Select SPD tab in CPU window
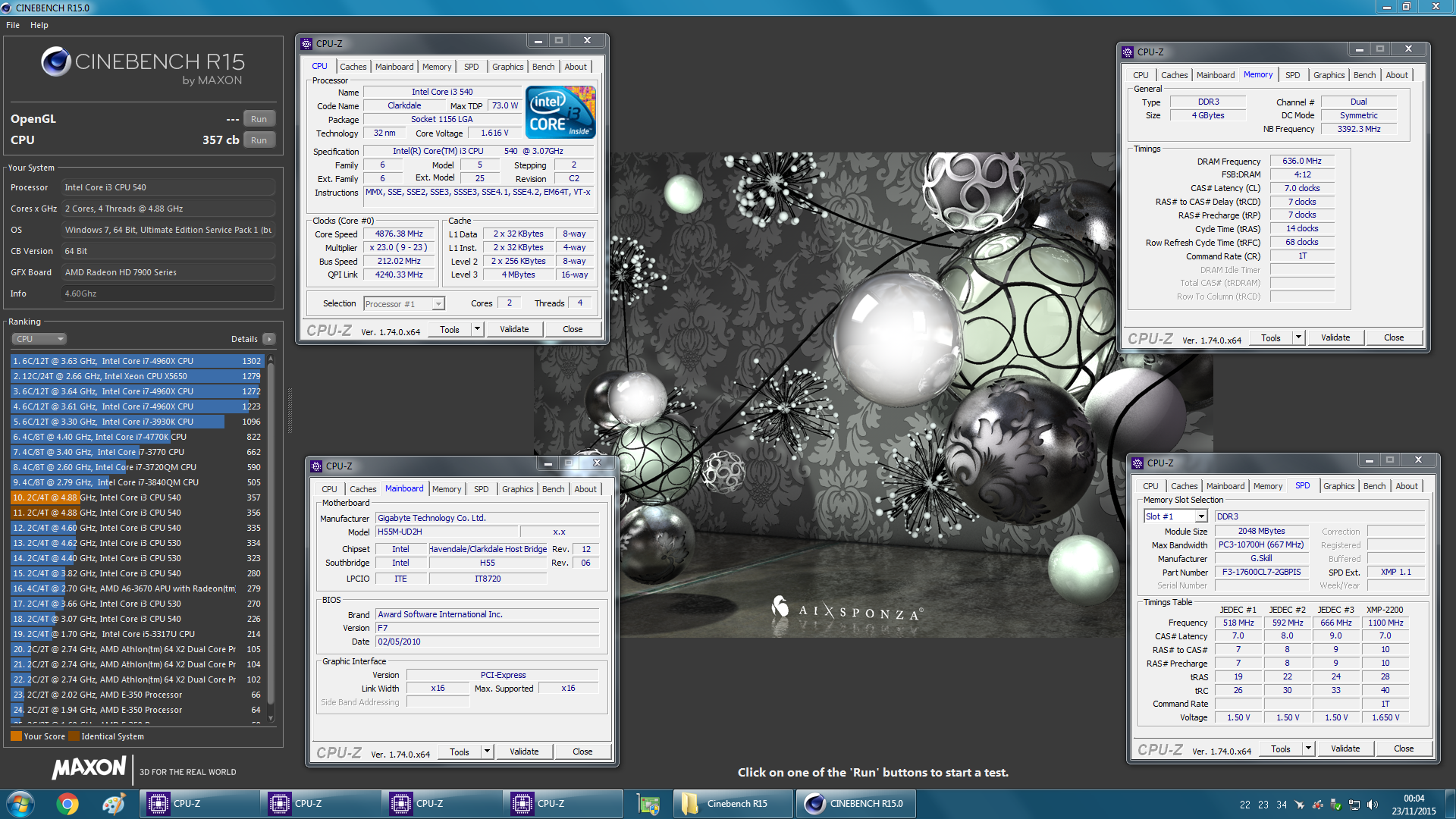Screen dimensions: 1456x819 coord(471,67)
